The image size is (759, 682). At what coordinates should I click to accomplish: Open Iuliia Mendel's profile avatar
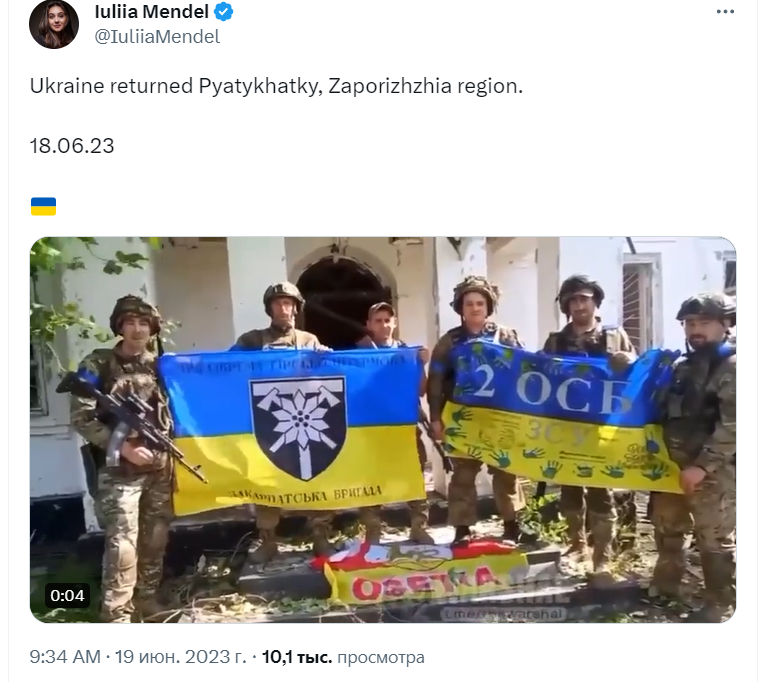pos(54,24)
